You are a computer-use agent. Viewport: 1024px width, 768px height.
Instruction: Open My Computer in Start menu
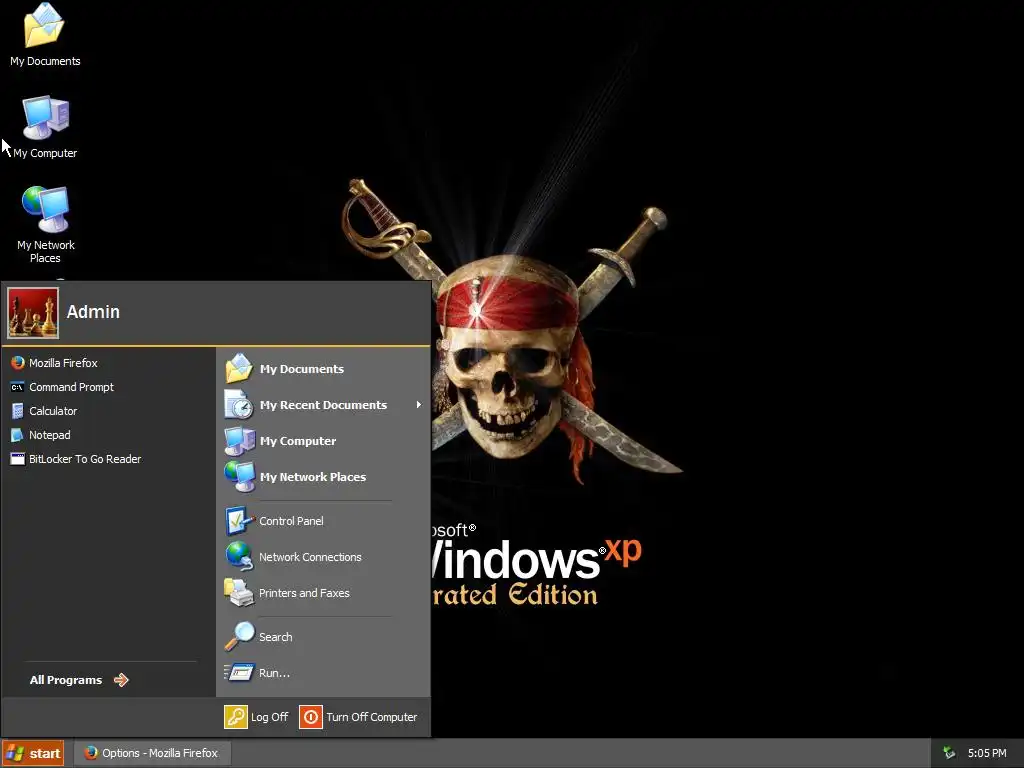click(x=324, y=441)
